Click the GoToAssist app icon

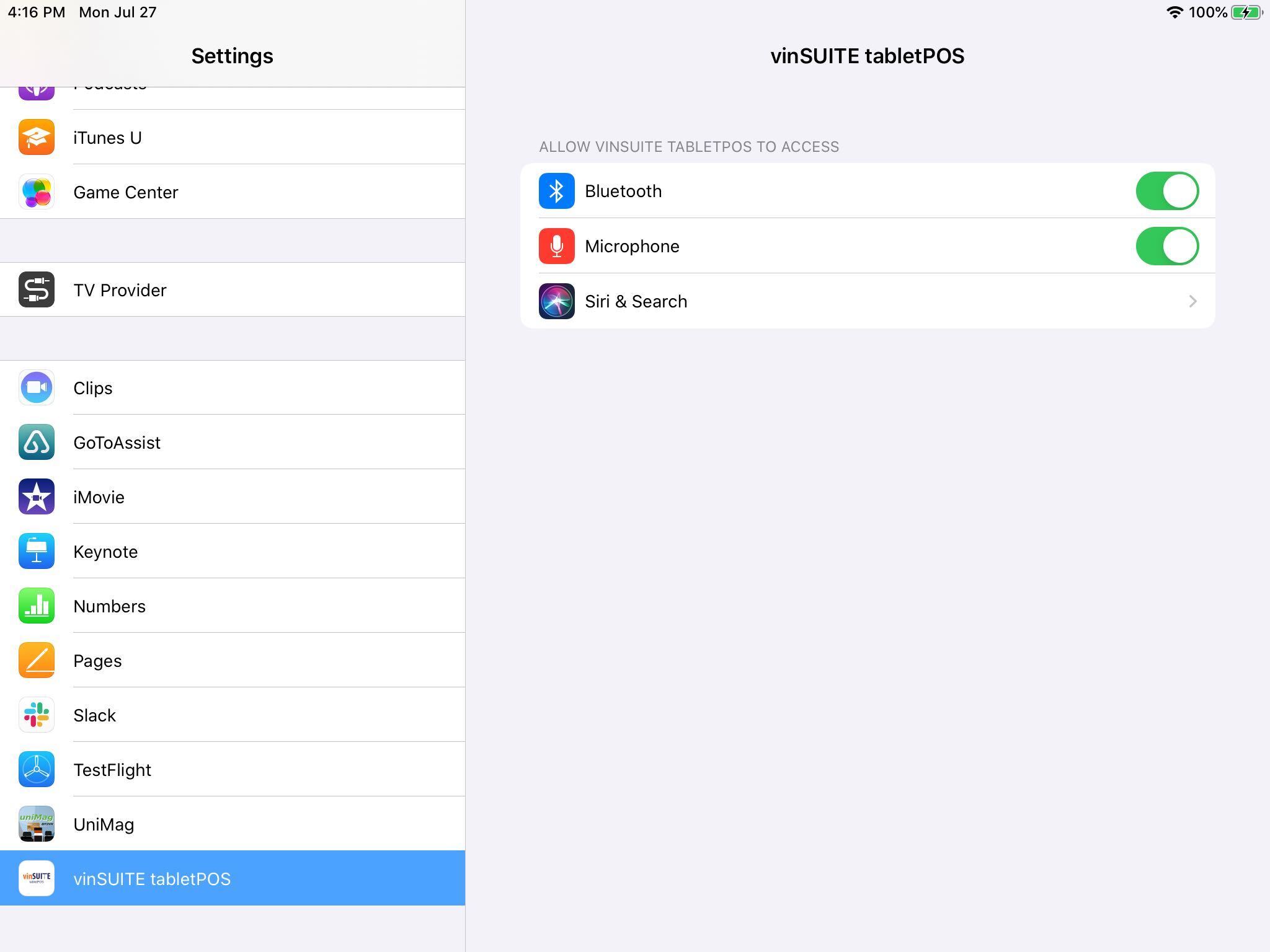coord(37,442)
